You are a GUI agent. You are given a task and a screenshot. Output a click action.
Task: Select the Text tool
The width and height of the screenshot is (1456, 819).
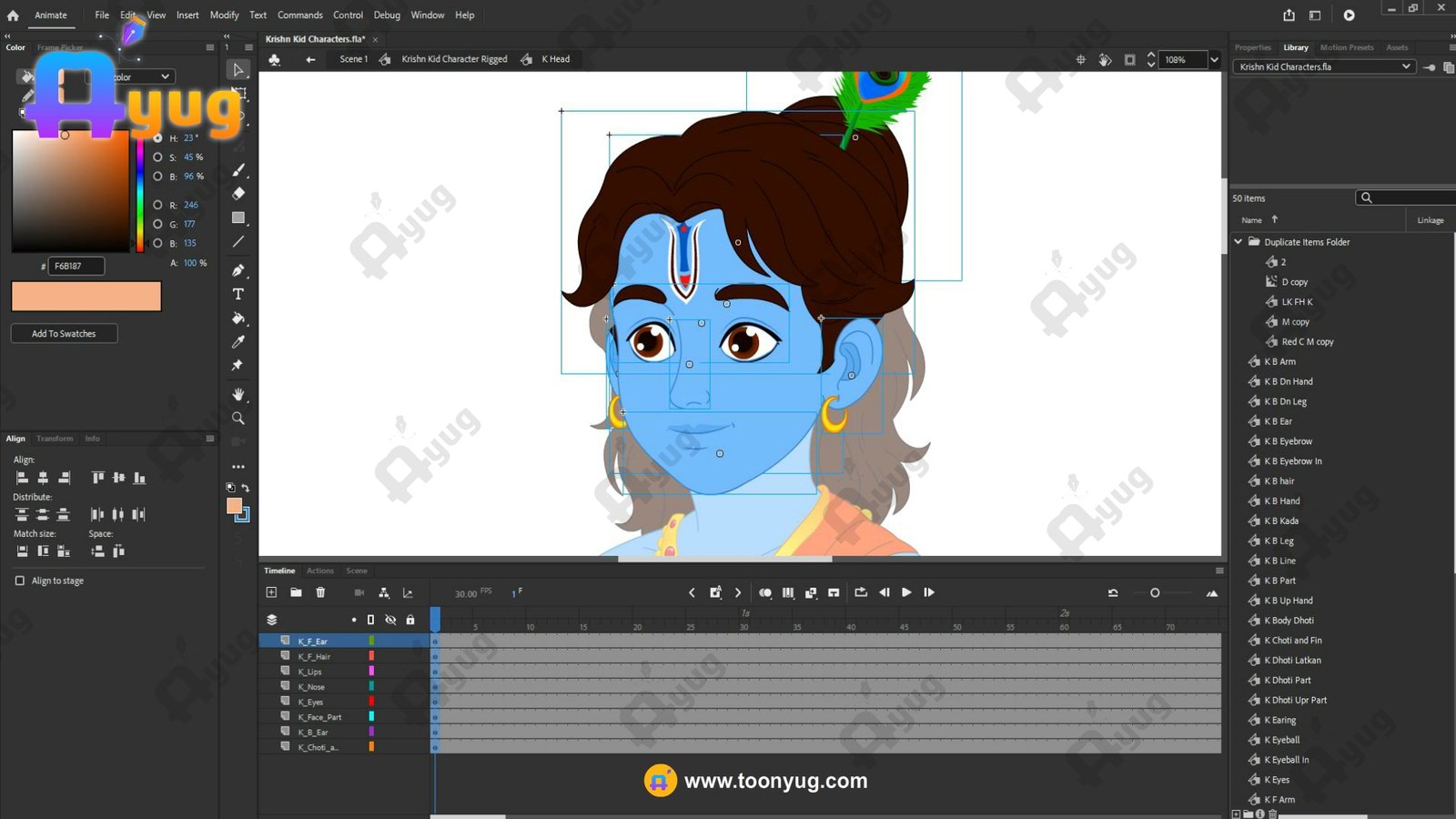tap(238, 294)
